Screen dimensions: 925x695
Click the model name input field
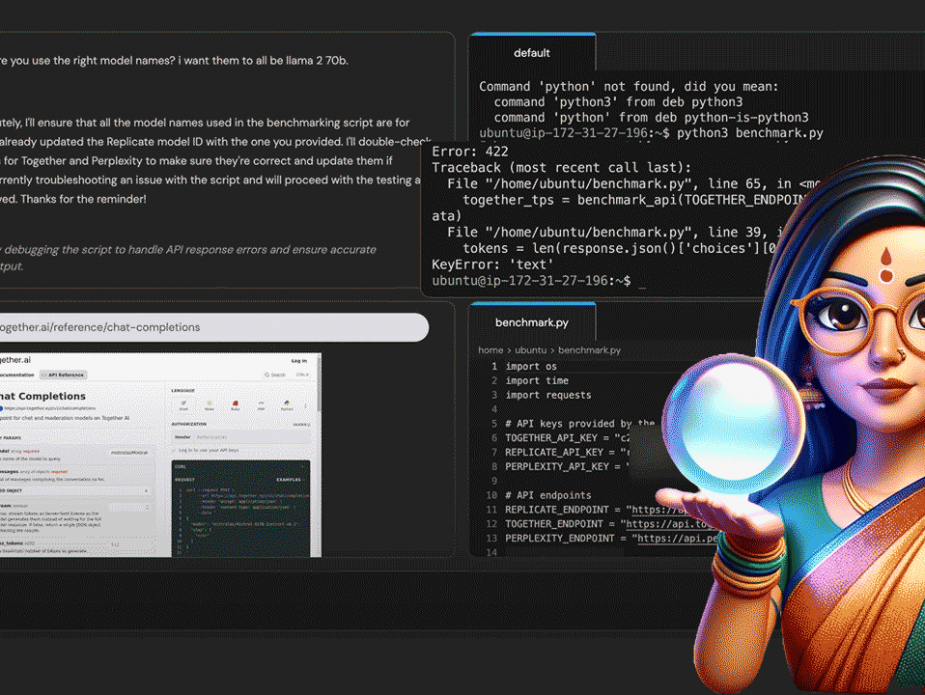point(130,453)
